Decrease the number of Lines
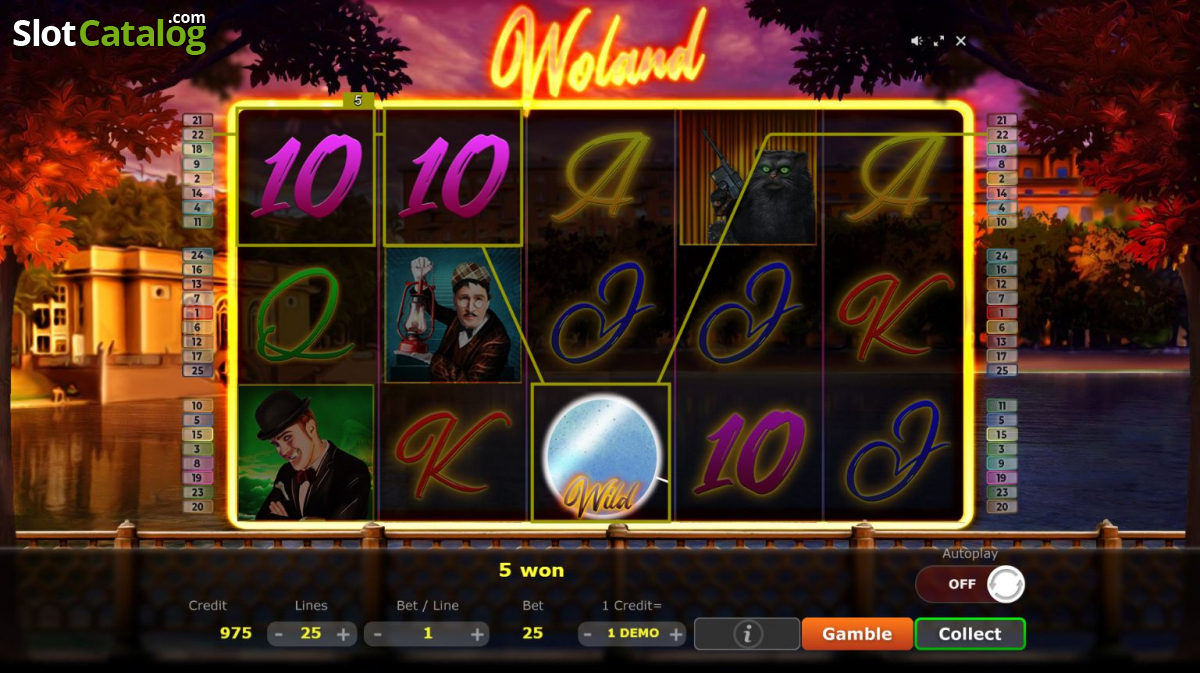This screenshot has width=1200, height=673. (279, 634)
